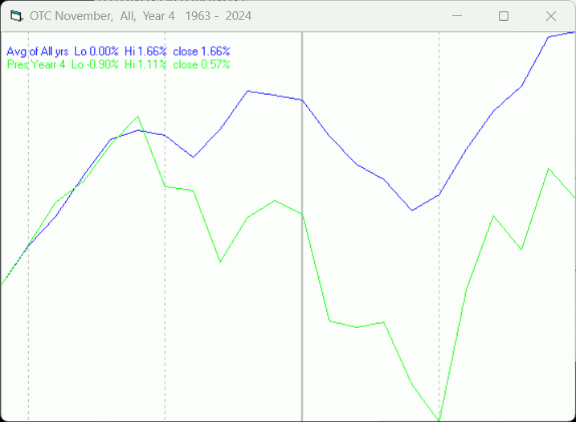Viewport: 576px width, 422px height.
Task: Click the blue 'Hi 1.66%' value
Action: coord(145,51)
